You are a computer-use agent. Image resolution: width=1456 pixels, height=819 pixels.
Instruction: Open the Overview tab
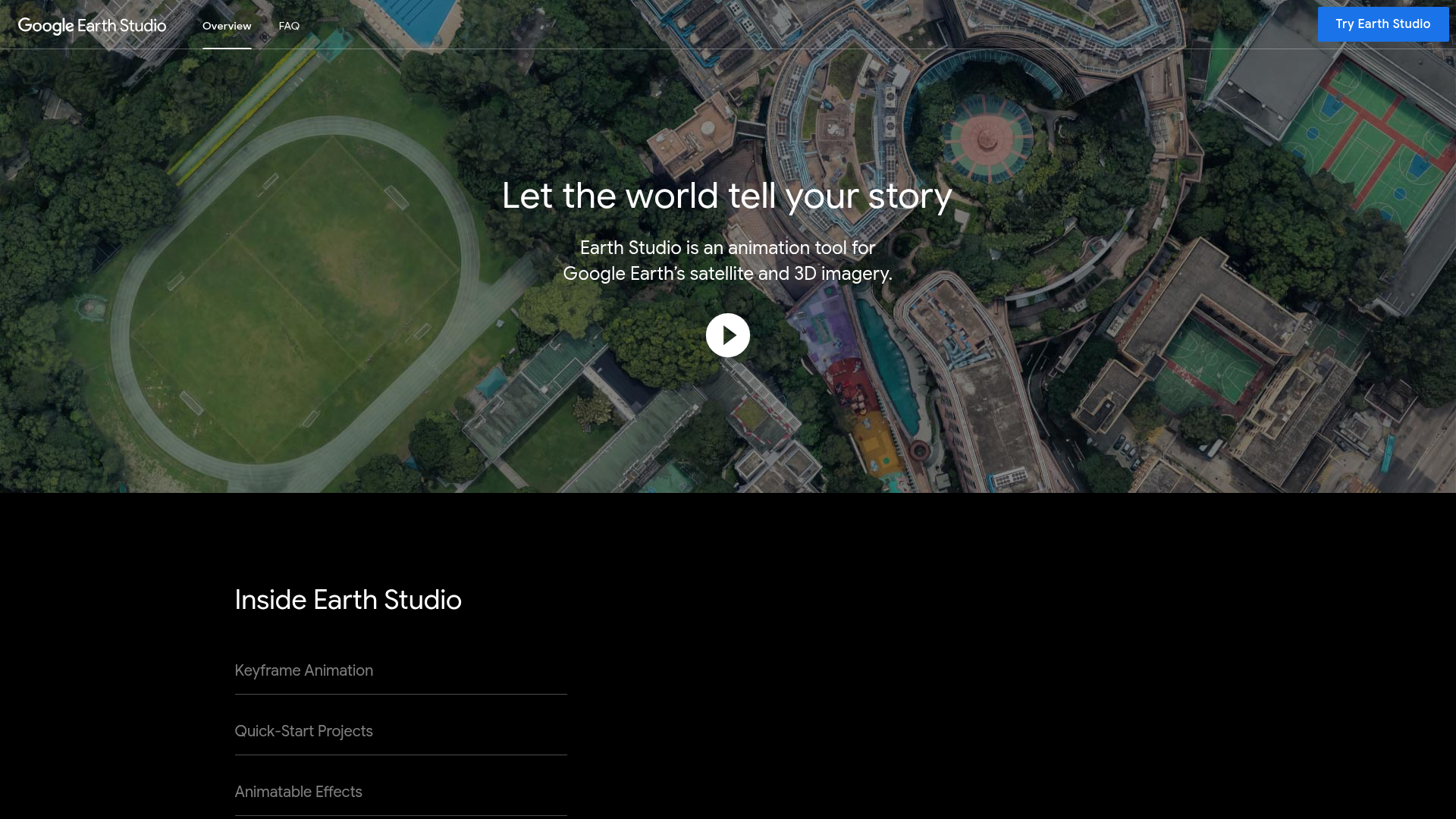pyautogui.click(x=227, y=26)
